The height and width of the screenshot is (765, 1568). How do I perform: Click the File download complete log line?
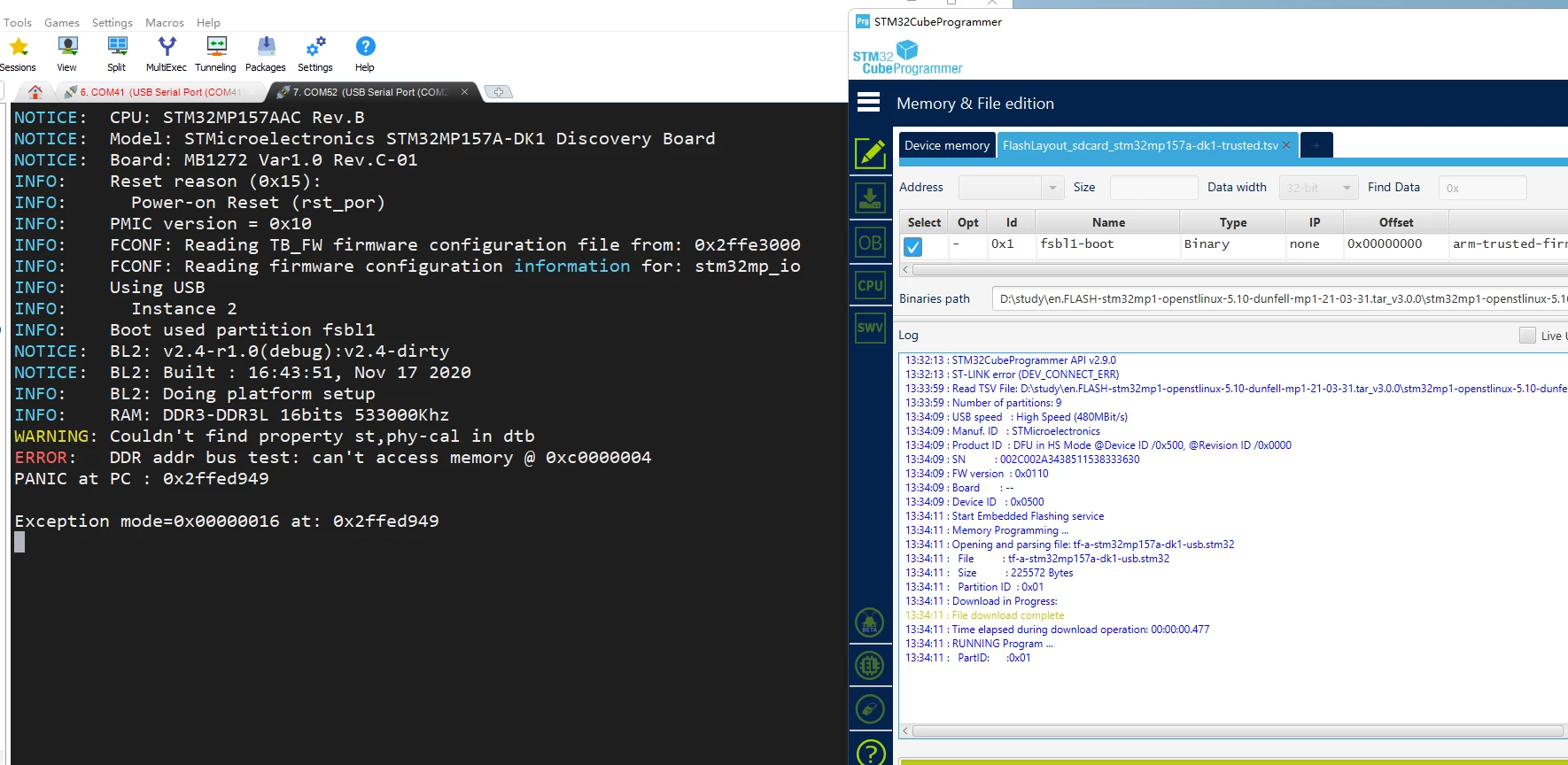pyautogui.click(x=985, y=615)
